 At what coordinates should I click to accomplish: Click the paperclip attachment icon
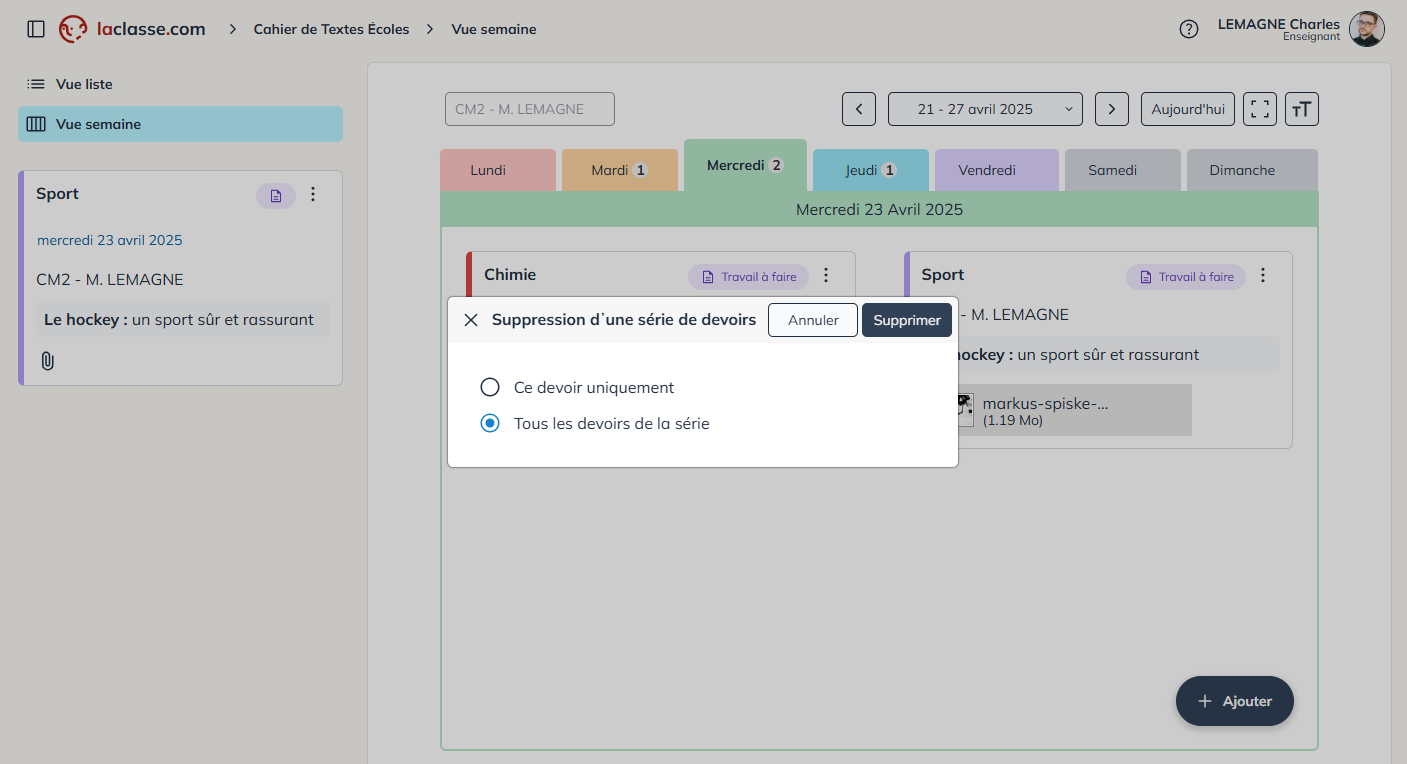click(x=47, y=361)
